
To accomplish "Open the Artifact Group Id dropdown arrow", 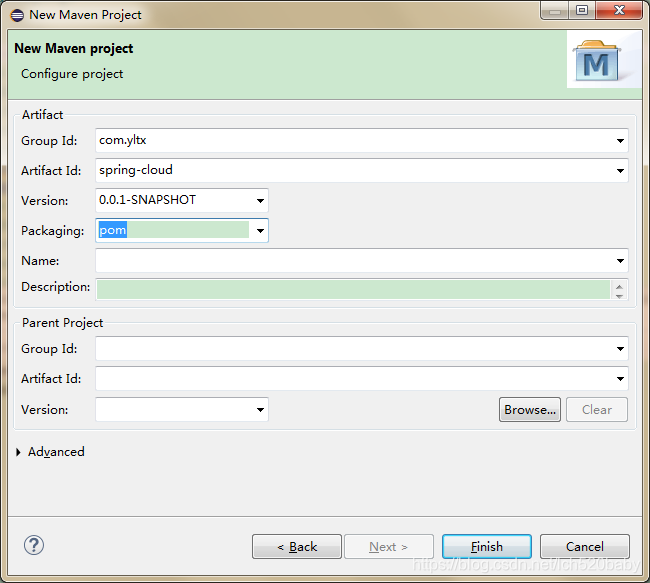I will pos(620,141).
